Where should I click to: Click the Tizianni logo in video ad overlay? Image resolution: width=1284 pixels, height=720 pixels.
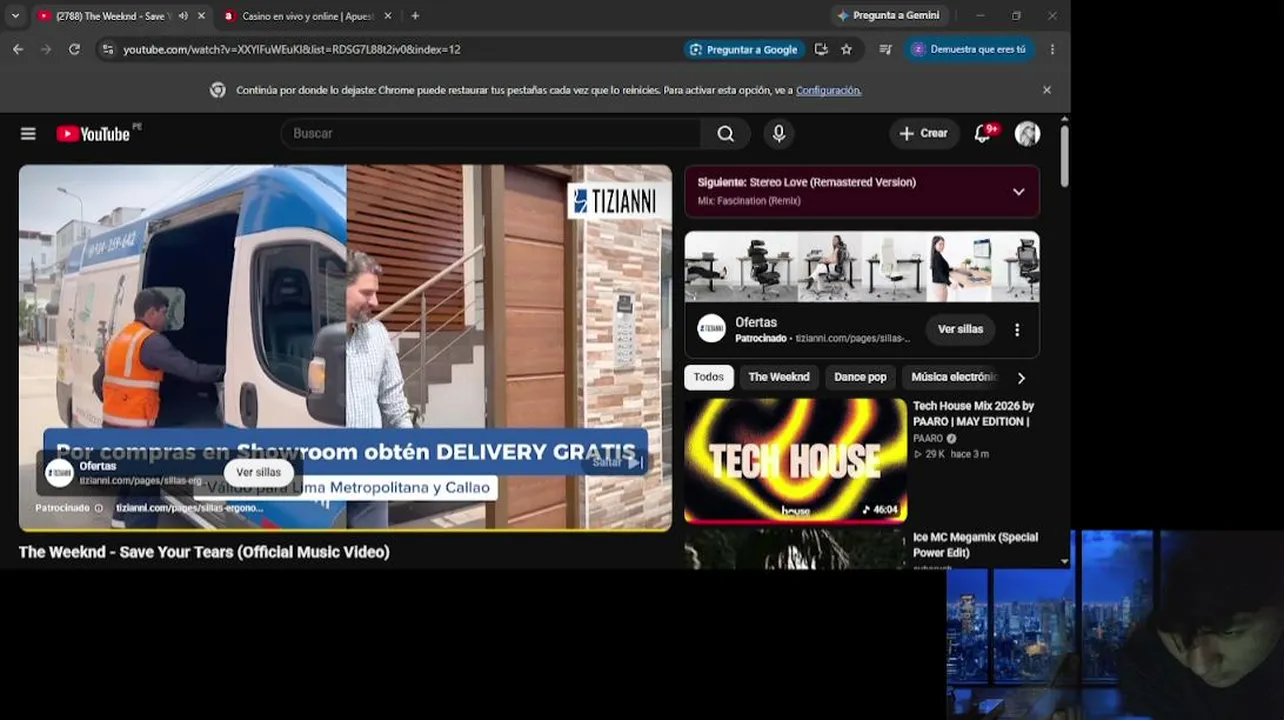59,473
